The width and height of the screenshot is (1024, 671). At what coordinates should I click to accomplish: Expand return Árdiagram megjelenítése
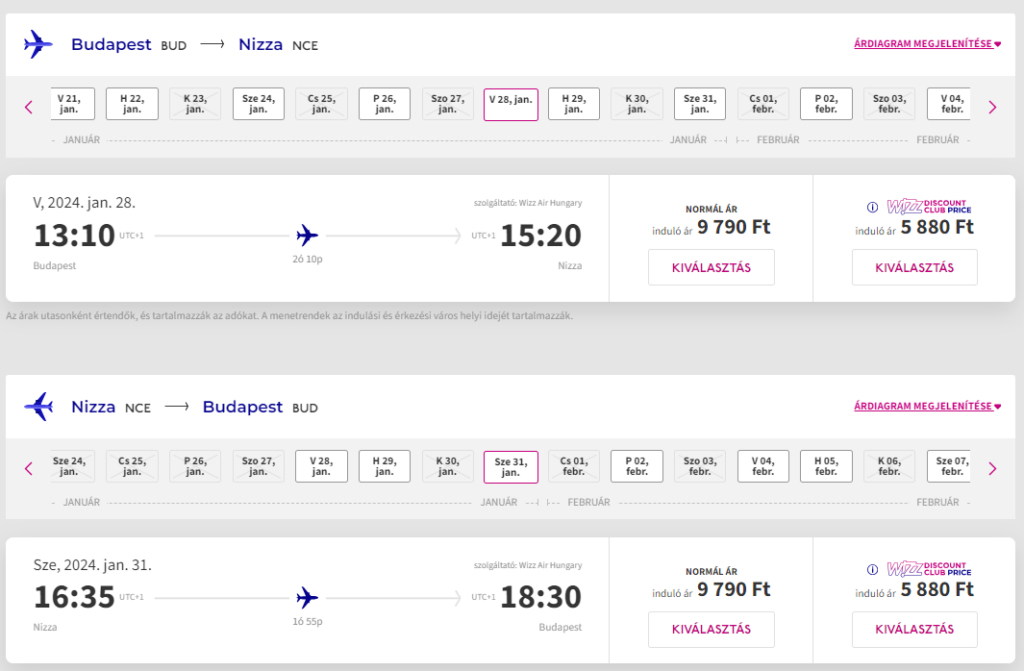click(927, 406)
